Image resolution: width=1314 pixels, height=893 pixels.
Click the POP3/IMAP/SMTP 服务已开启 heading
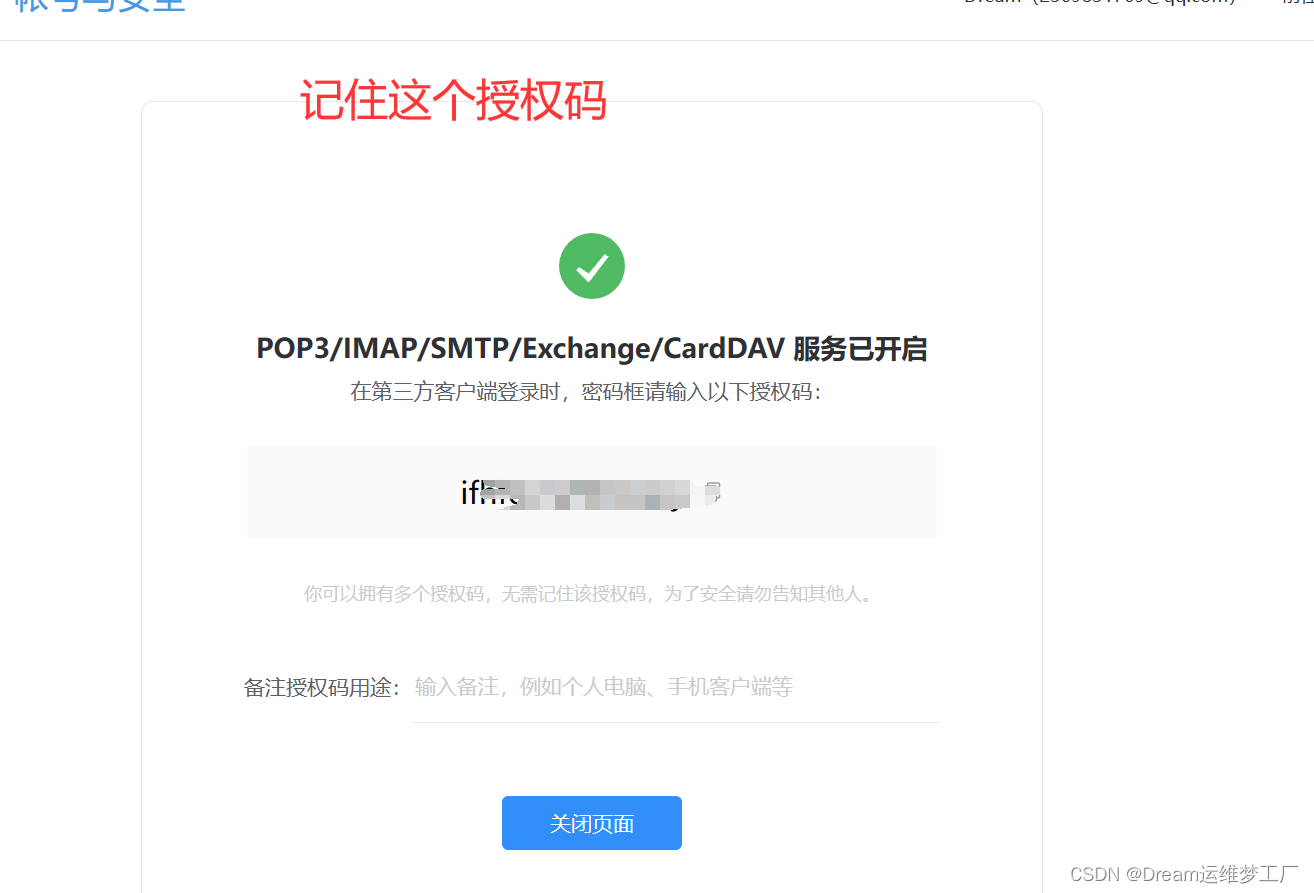coord(592,349)
